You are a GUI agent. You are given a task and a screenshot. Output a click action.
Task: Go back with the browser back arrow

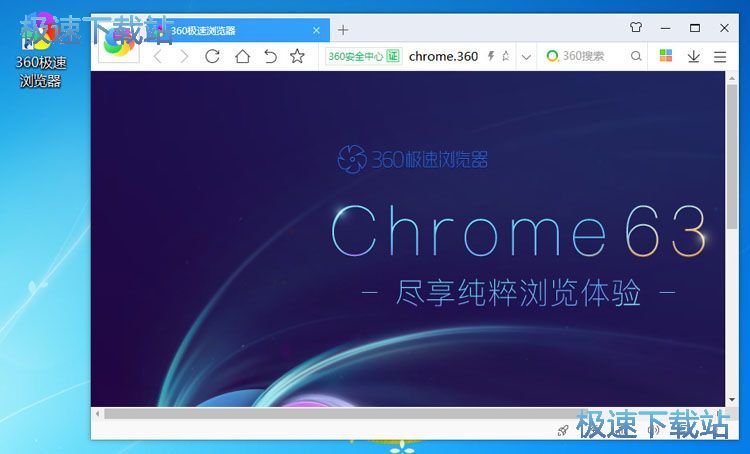pyautogui.click(x=158, y=56)
